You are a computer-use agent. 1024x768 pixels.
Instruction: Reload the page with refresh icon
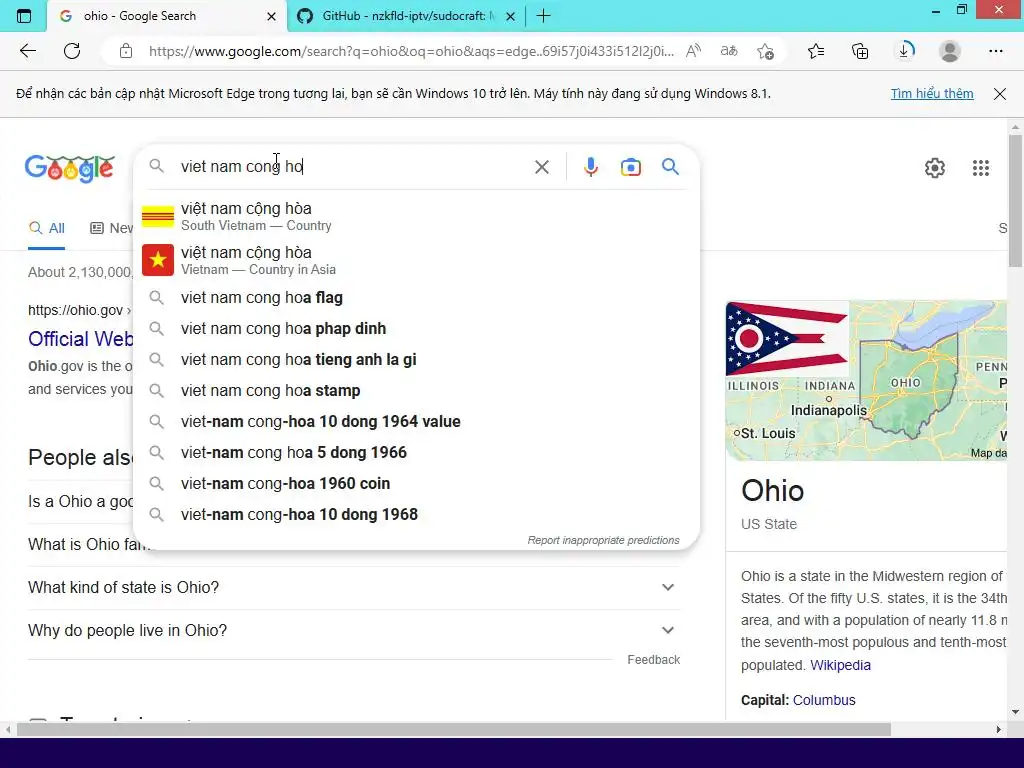72,51
